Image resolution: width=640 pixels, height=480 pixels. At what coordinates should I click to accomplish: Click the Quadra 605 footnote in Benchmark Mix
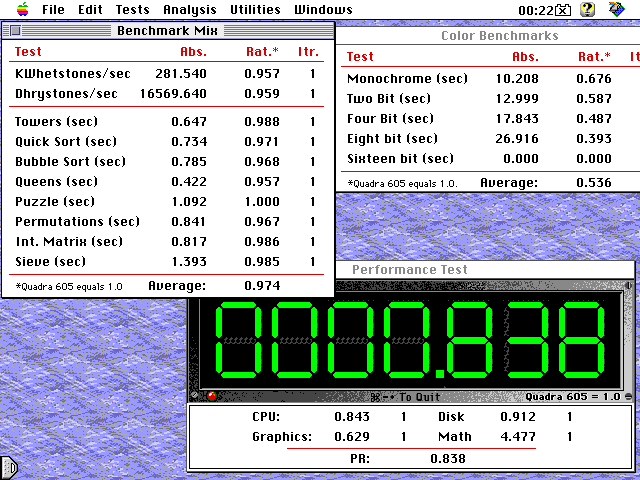point(69,287)
